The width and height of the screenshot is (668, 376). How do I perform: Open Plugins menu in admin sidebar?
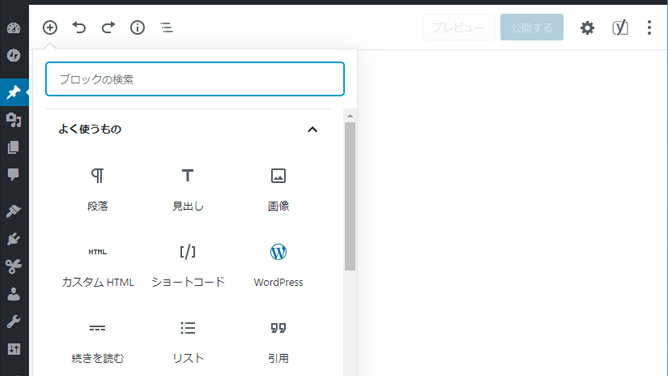pos(14,238)
